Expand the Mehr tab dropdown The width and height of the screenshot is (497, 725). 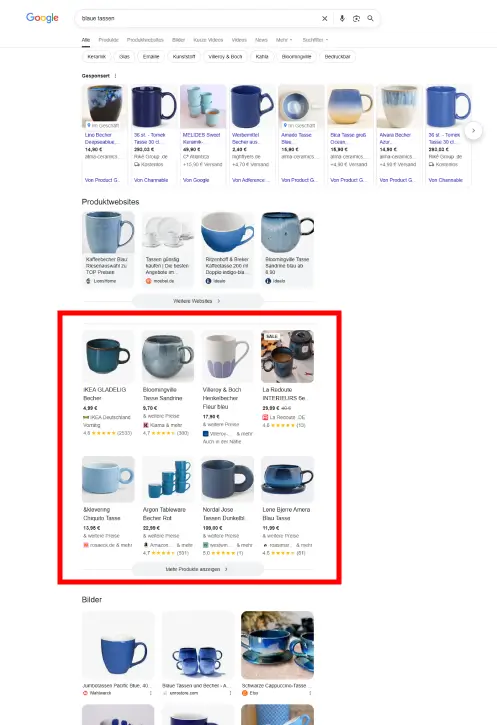tap(284, 40)
